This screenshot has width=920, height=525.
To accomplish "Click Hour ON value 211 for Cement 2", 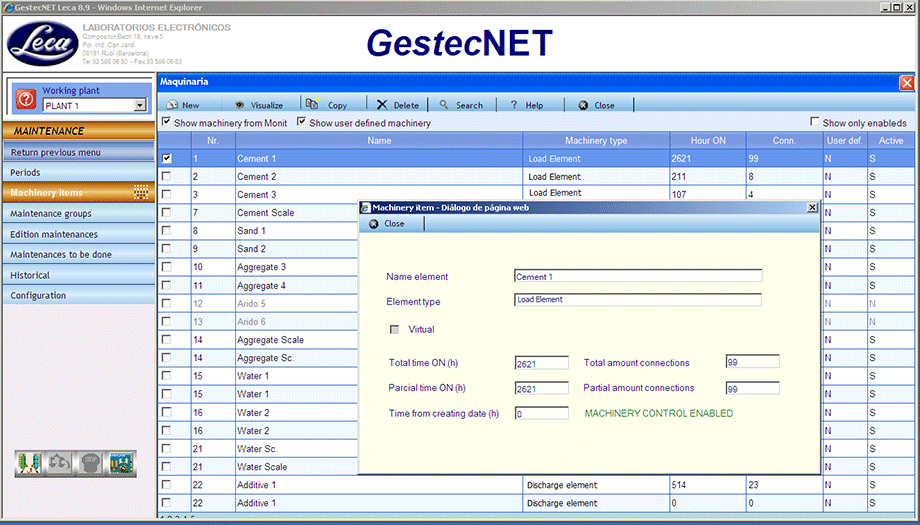I will point(678,177).
